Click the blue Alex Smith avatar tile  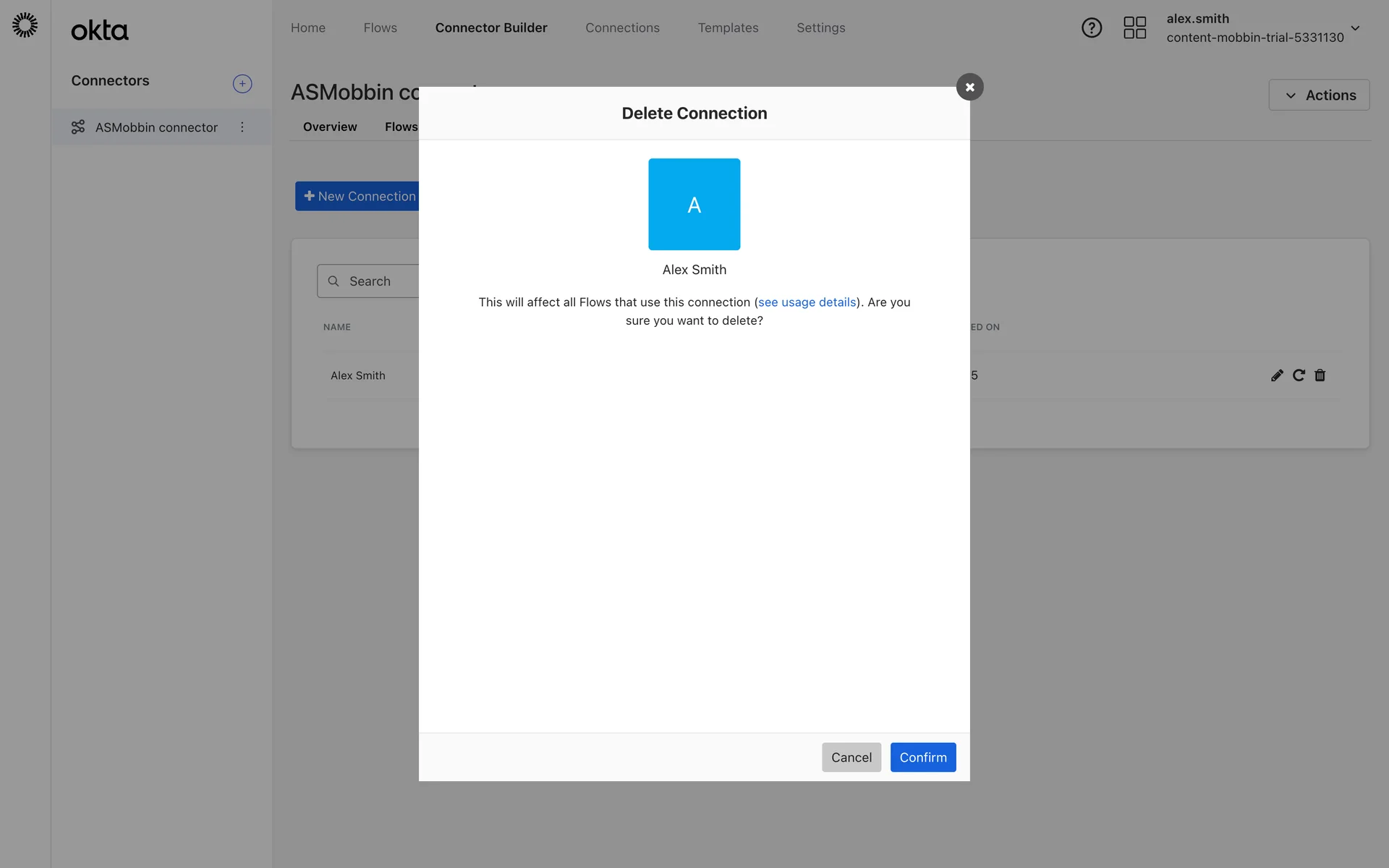click(694, 205)
